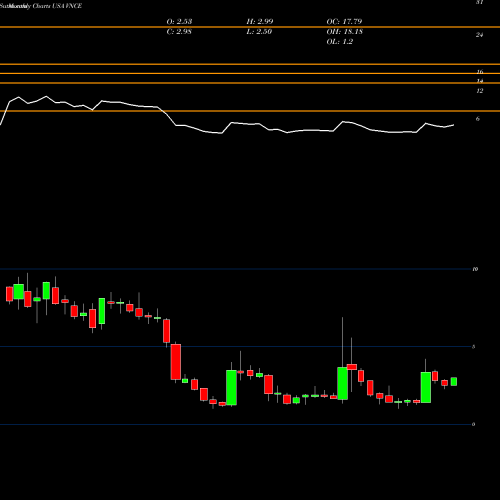Click the 'OH: 18.18' reading
The width and height of the screenshot is (500, 500).
pyautogui.click(x=345, y=31)
